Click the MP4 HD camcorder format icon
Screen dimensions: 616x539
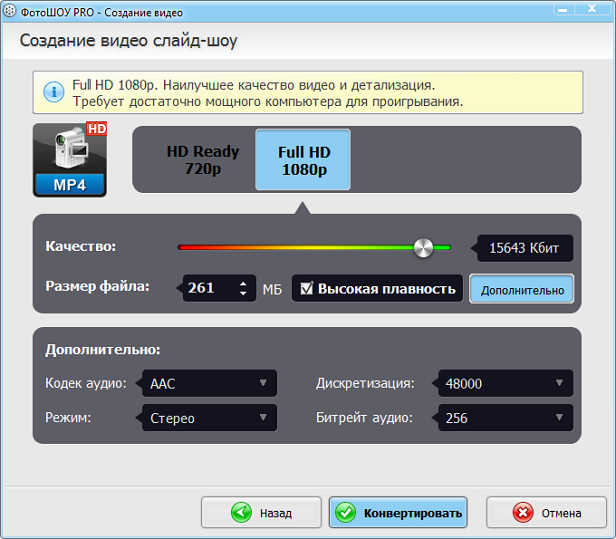(x=70, y=159)
